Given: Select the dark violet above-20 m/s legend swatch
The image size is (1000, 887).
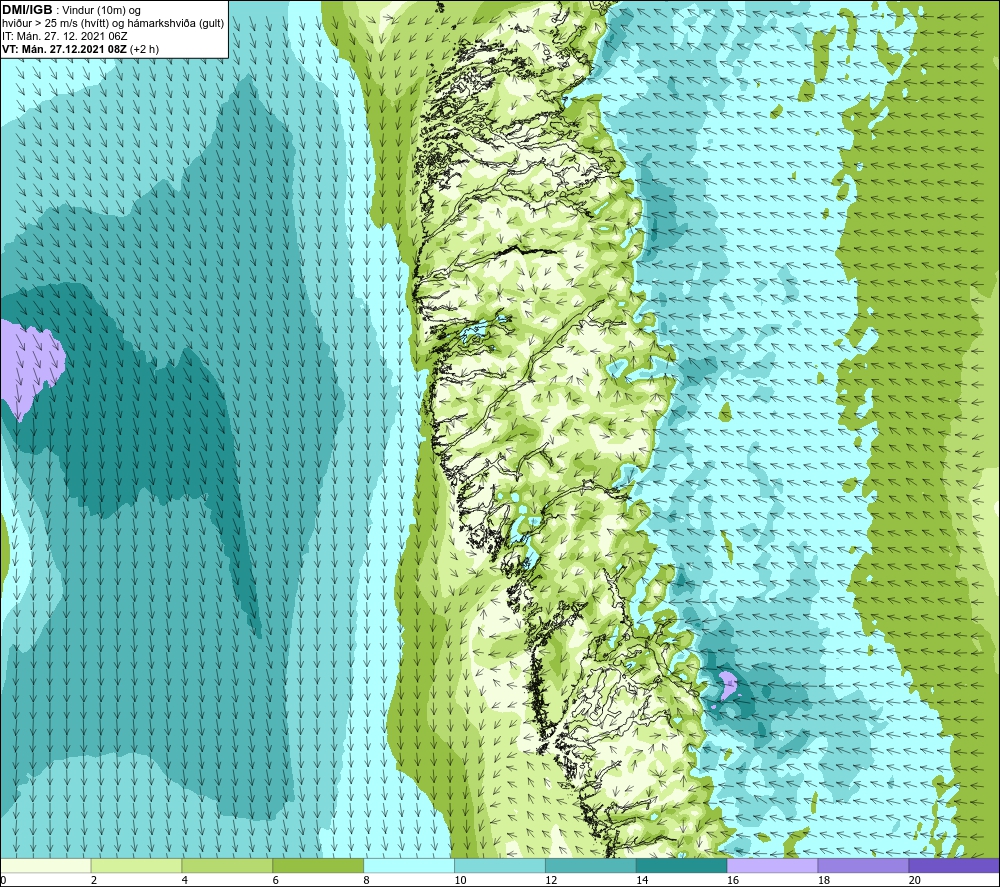Looking at the screenshot, I should 954,865.
